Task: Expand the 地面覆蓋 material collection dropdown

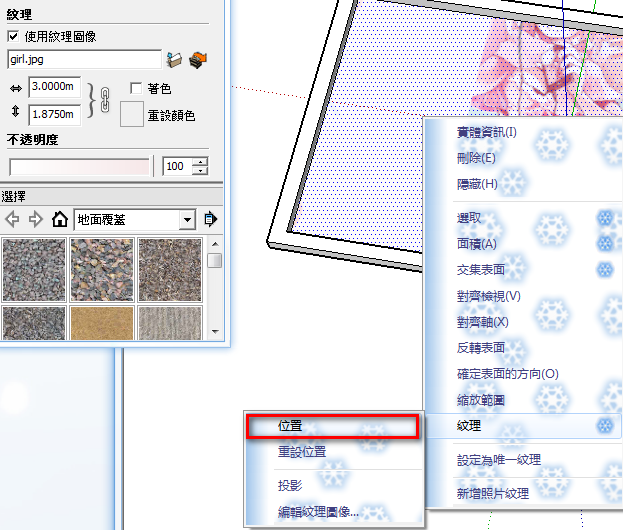Action: pos(187,219)
